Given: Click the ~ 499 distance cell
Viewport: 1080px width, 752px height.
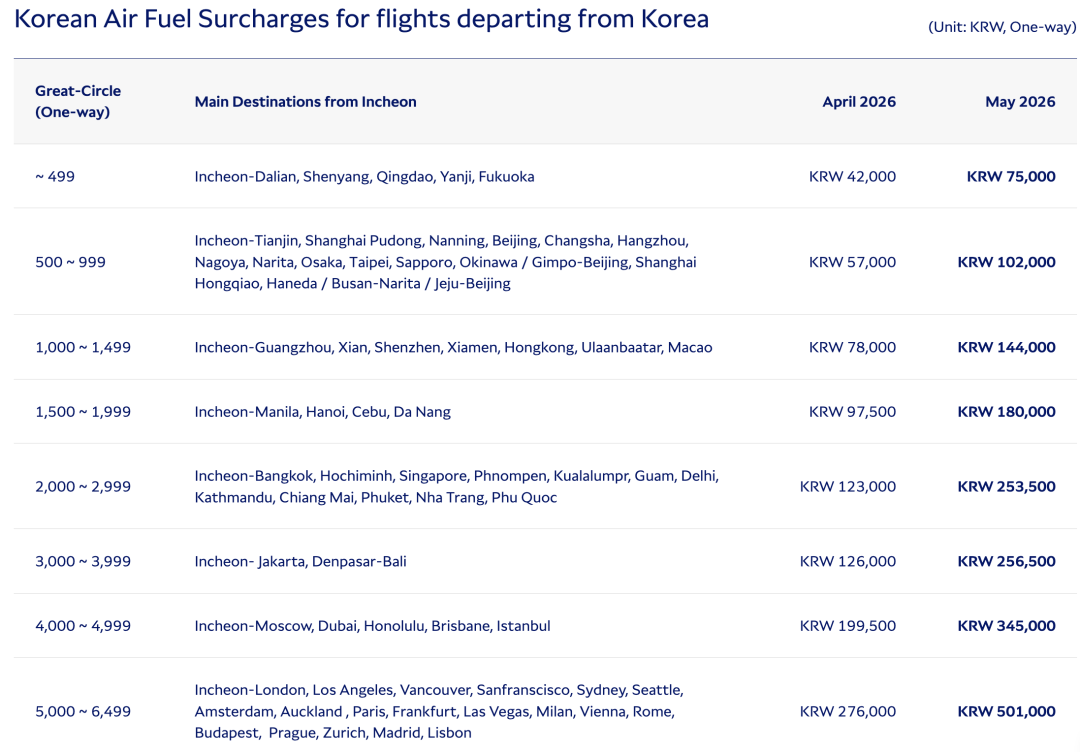Looking at the screenshot, I should pyautogui.click(x=55, y=177).
